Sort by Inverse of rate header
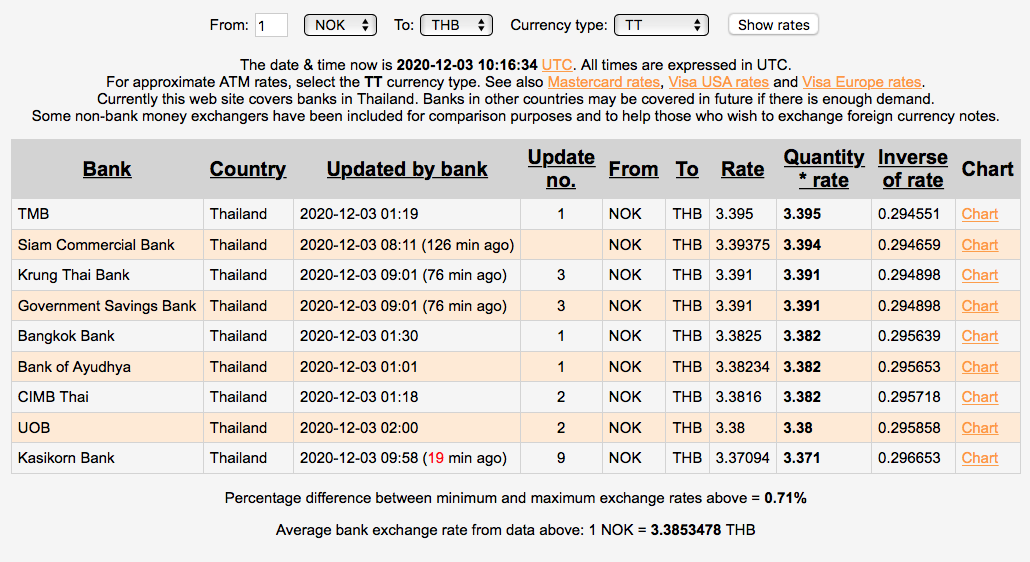Image resolution: width=1030 pixels, height=562 pixels. coord(913,169)
